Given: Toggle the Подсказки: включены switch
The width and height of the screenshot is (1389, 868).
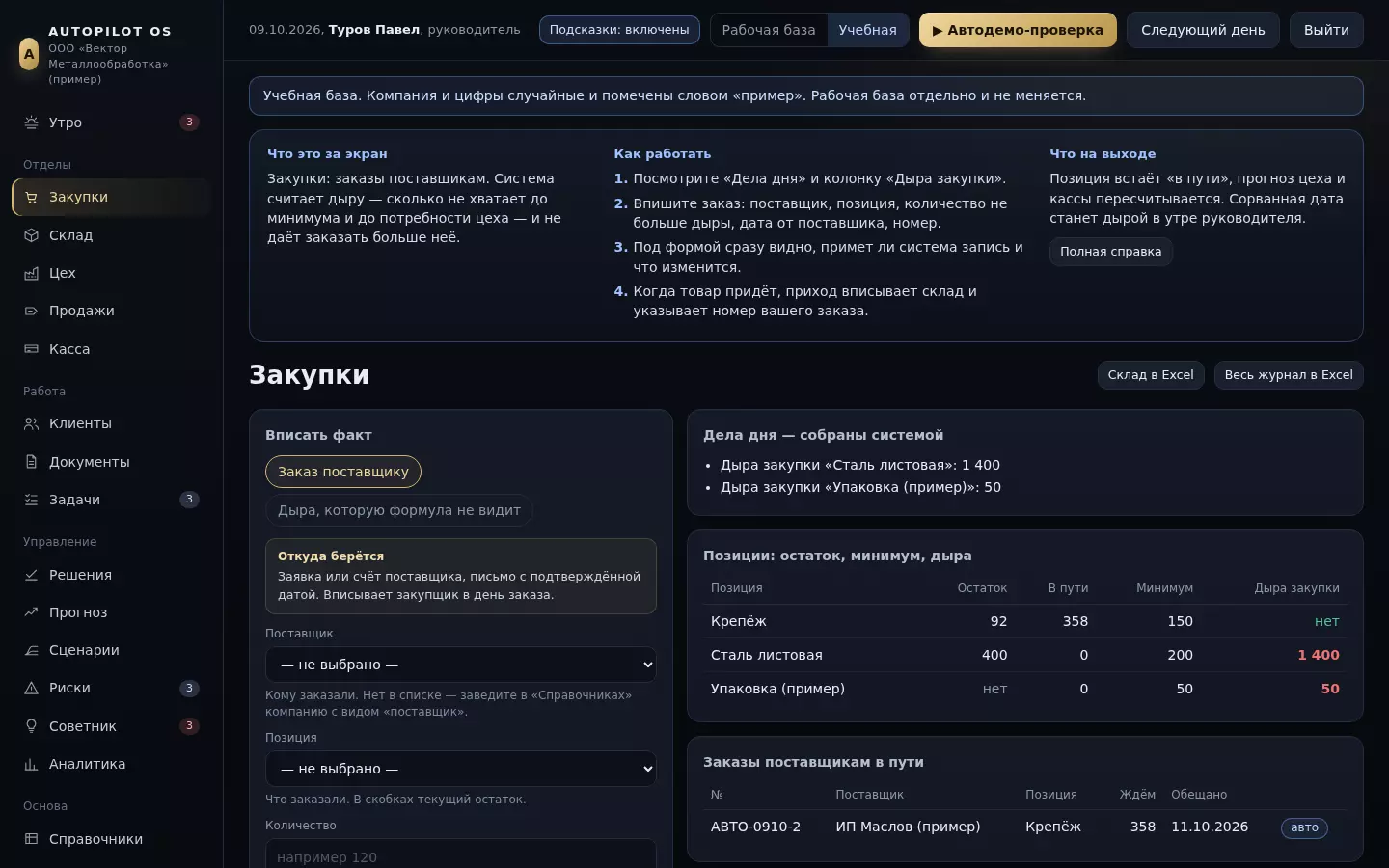Looking at the screenshot, I should (619, 30).
